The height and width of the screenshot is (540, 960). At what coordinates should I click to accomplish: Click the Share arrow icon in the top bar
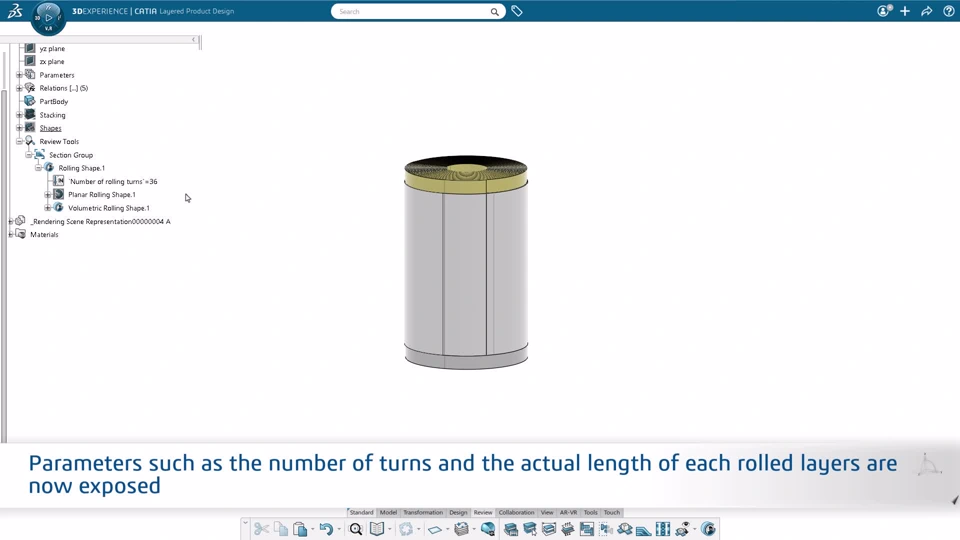coord(927,11)
